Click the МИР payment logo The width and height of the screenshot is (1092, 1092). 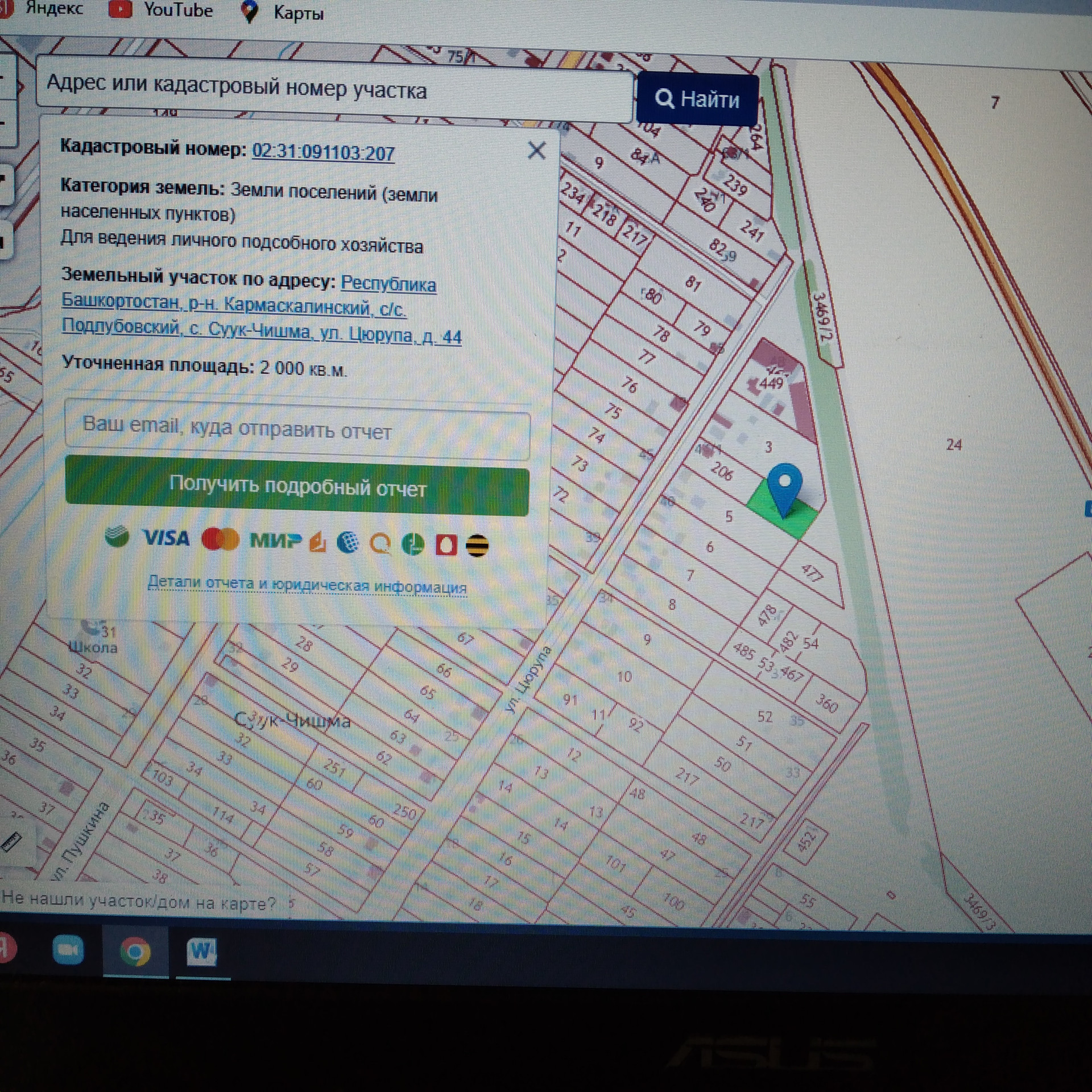275,540
